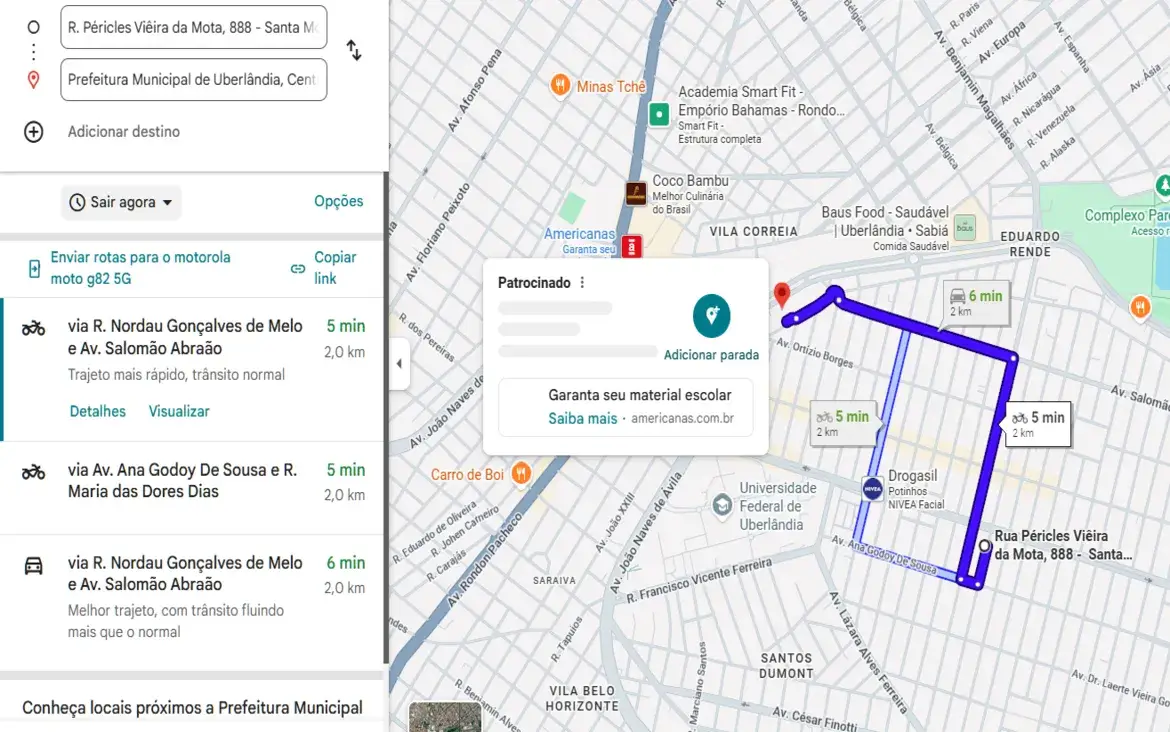
Task: Click the Minas Tchê restaurant marker
Action: point(560,87)
